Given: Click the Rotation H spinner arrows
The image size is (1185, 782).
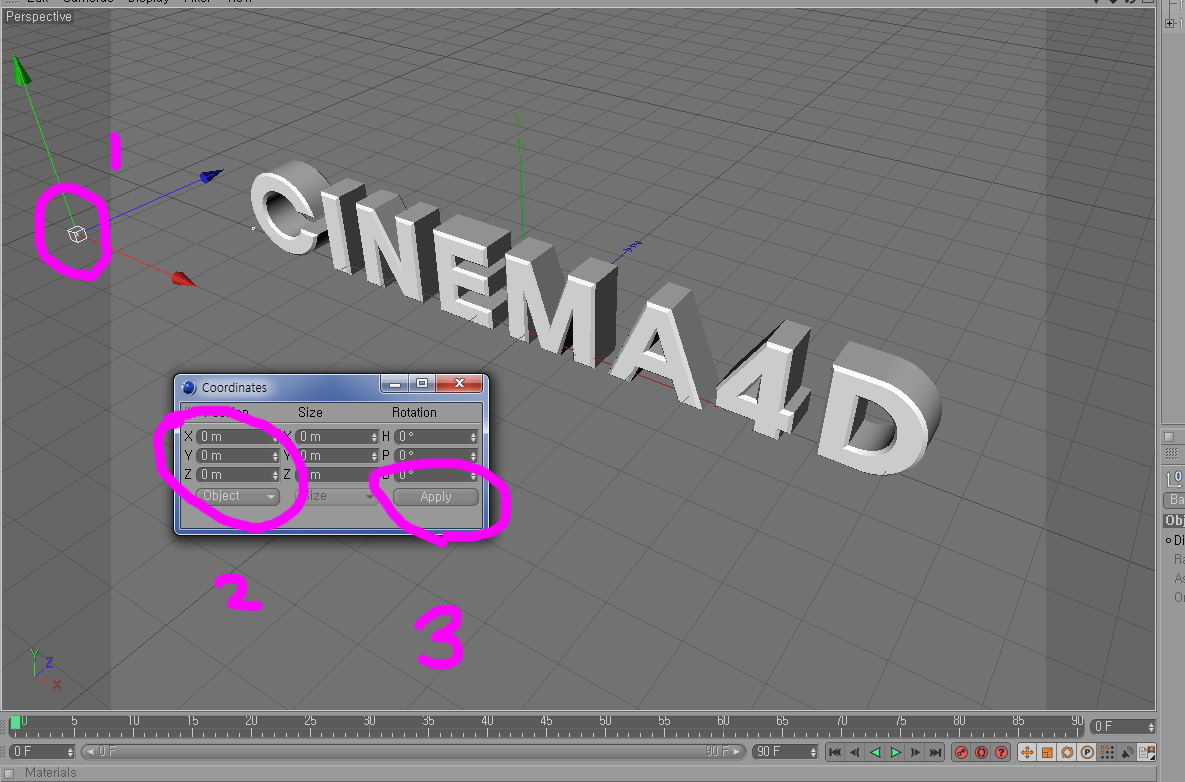Looking at the screenshot, I should (x=474, y=437).
